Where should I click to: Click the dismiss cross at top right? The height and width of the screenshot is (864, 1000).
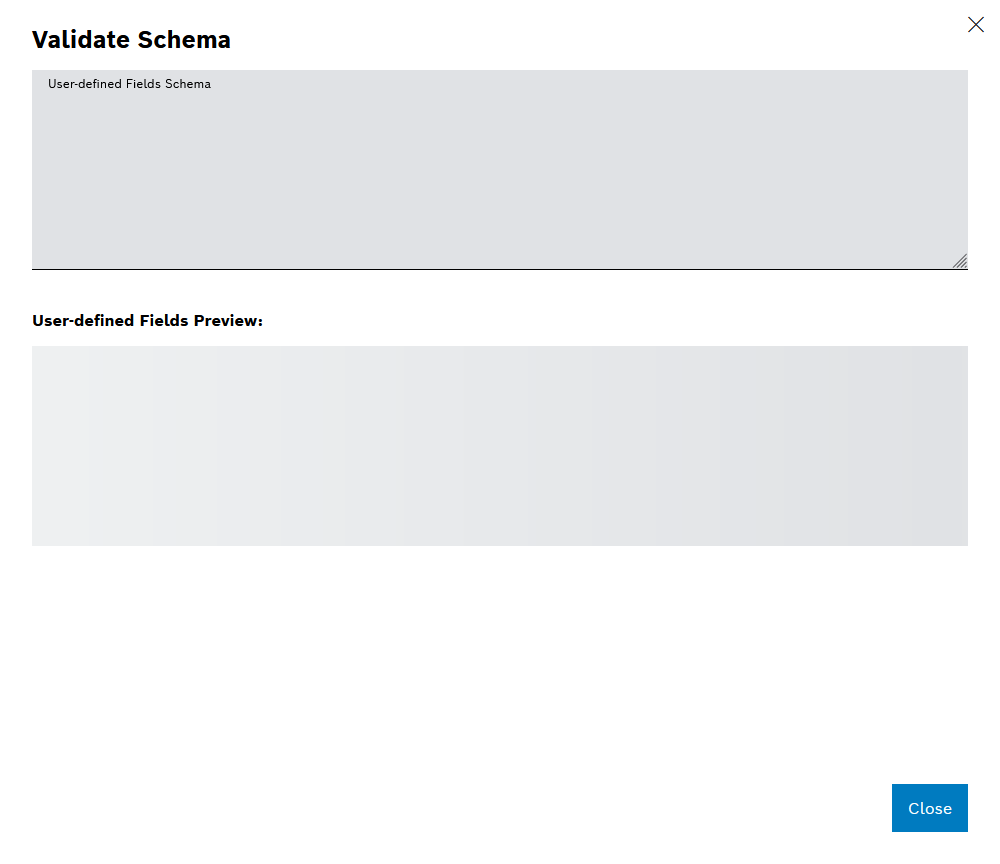(x=976, y=24)
